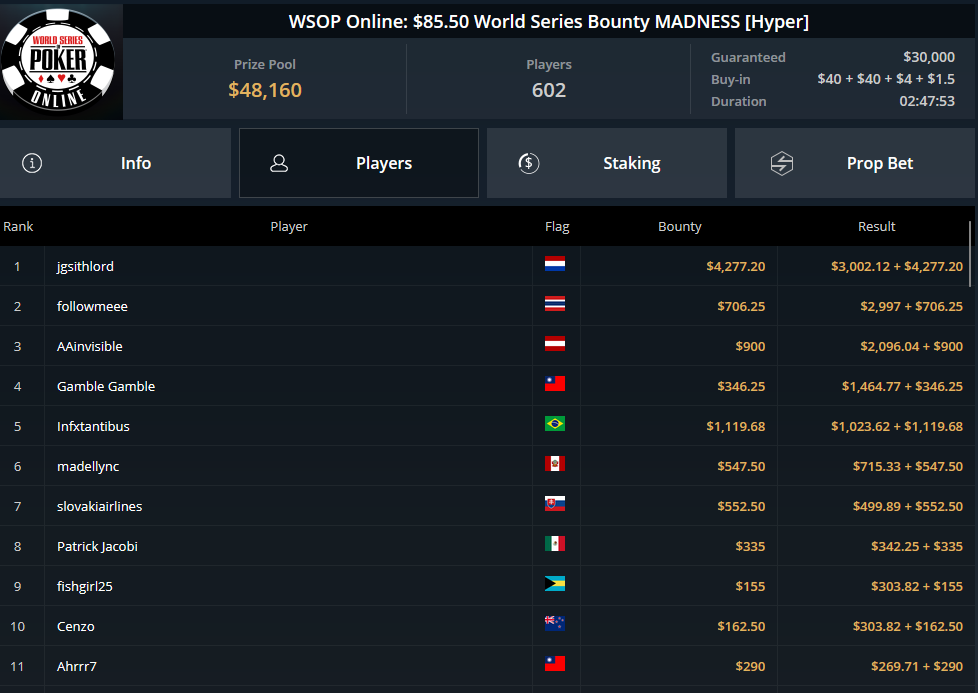978x693 pixels.
Task: Click the flag icon in the Gamble Gamble row
Action: [554, 384]
